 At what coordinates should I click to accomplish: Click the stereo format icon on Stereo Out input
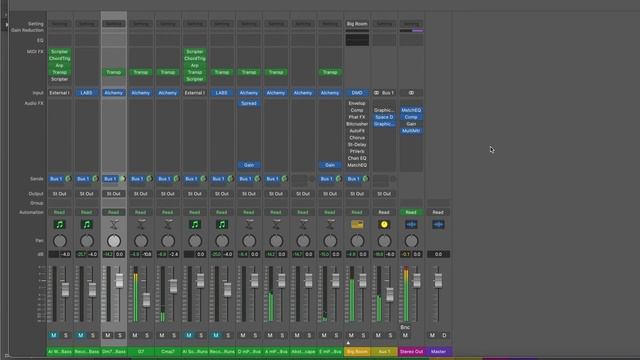[411, 93]
